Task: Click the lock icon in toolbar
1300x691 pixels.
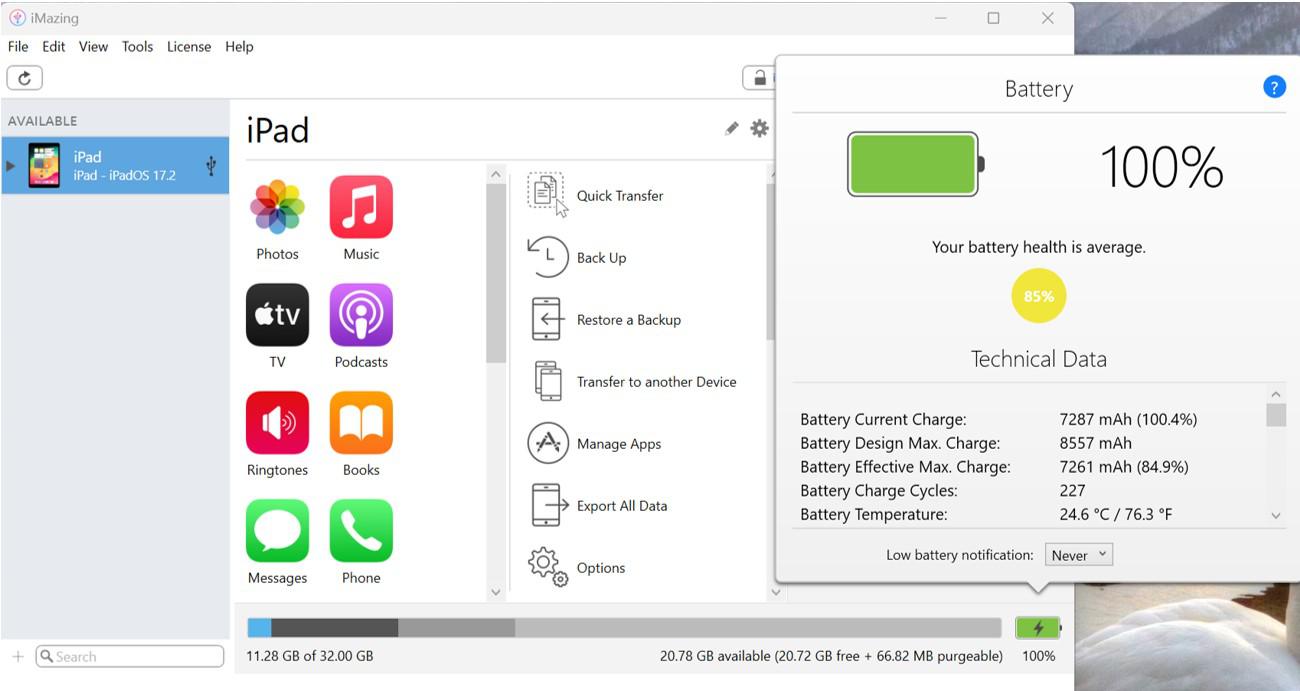Action: (x=759, y=78)
